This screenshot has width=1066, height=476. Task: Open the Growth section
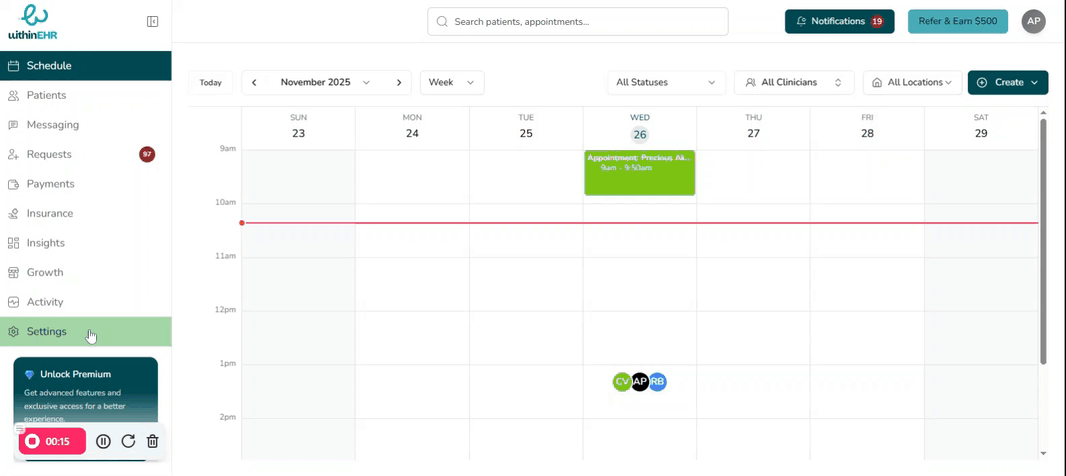click(x=86, y=273)
